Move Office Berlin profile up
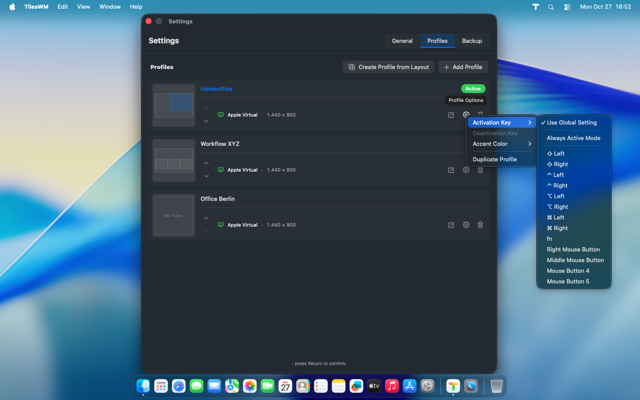The width and height of the screenshot is (640, 400). [x=206, y=218]
